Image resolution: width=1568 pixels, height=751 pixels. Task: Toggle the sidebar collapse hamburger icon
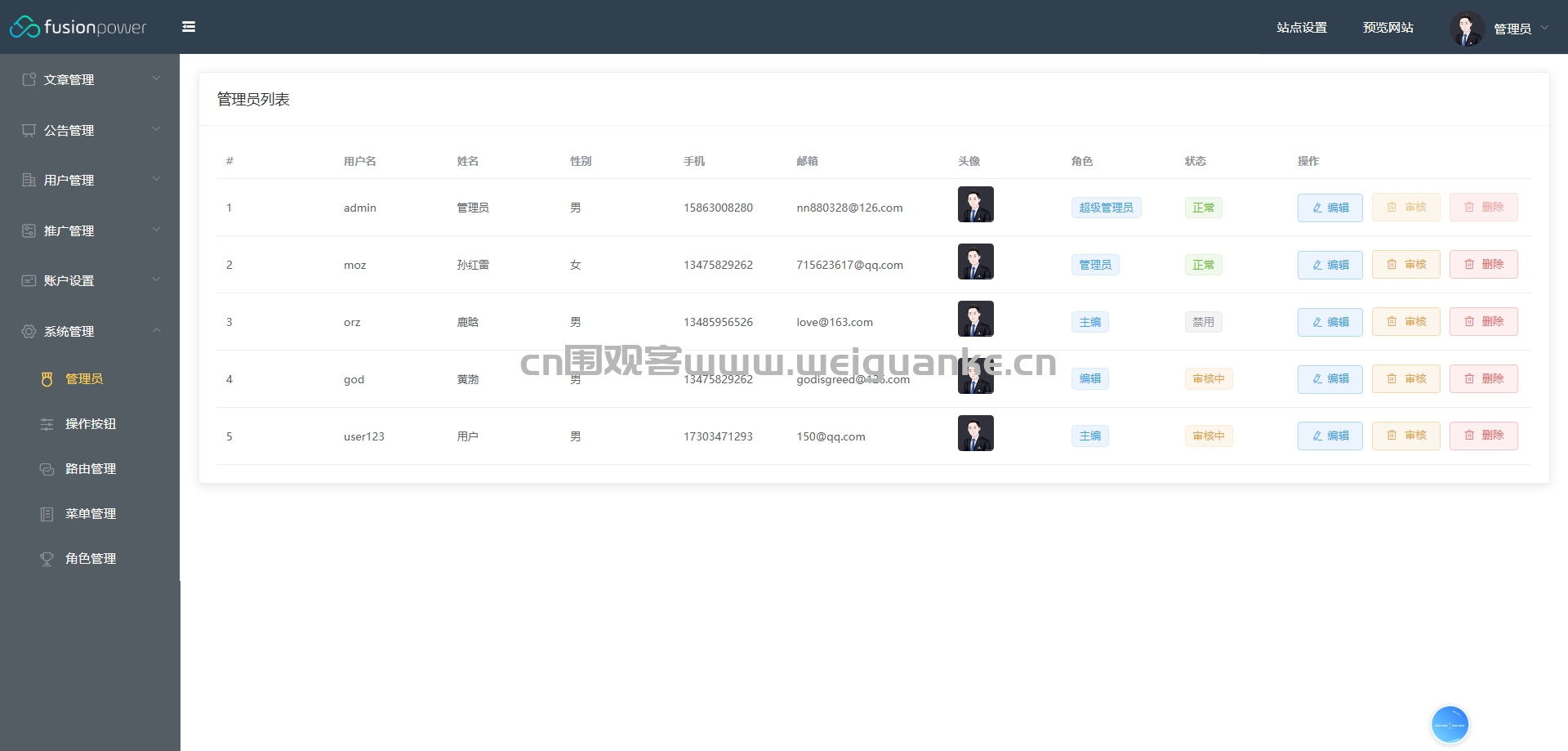[x=189, y=27]
